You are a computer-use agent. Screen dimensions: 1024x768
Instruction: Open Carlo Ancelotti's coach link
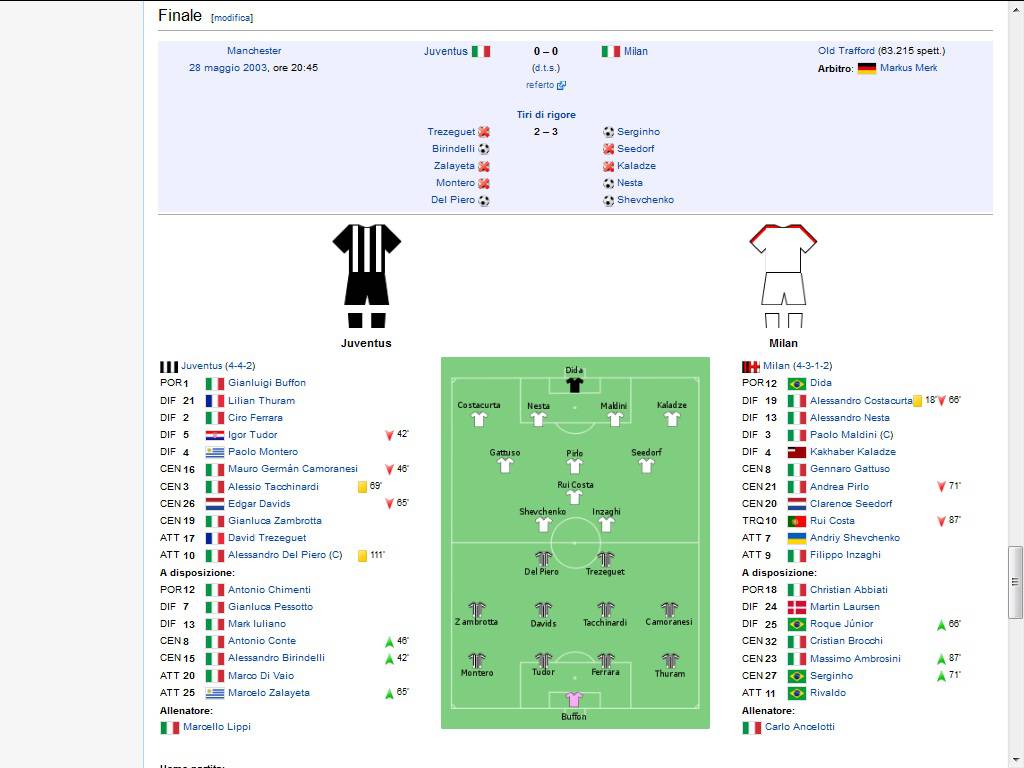799,727
